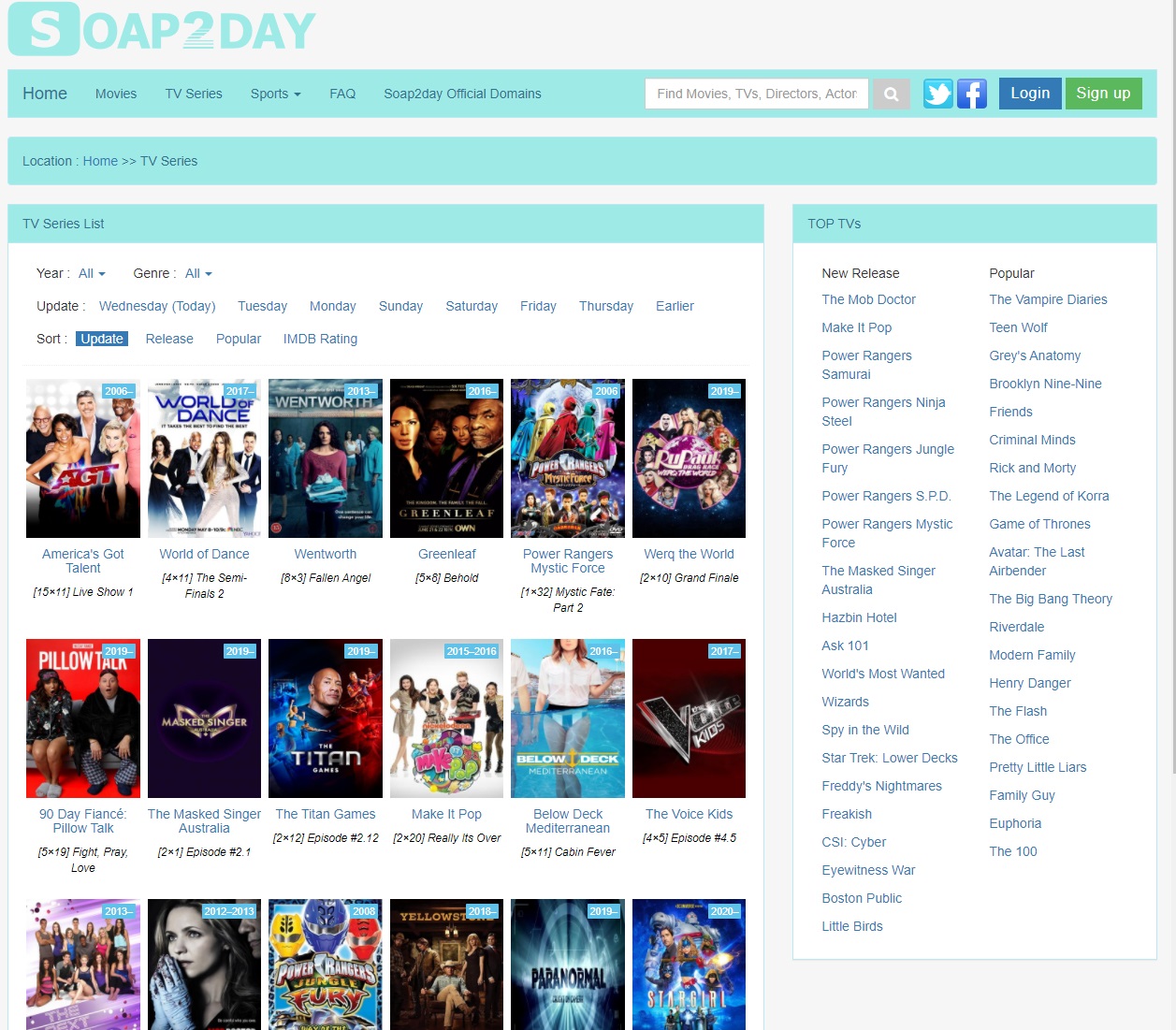Image resolution: width=1176 pixels, height=1030 pixels.
Task: Open the Twitter icon link
Action: [937, 94]
